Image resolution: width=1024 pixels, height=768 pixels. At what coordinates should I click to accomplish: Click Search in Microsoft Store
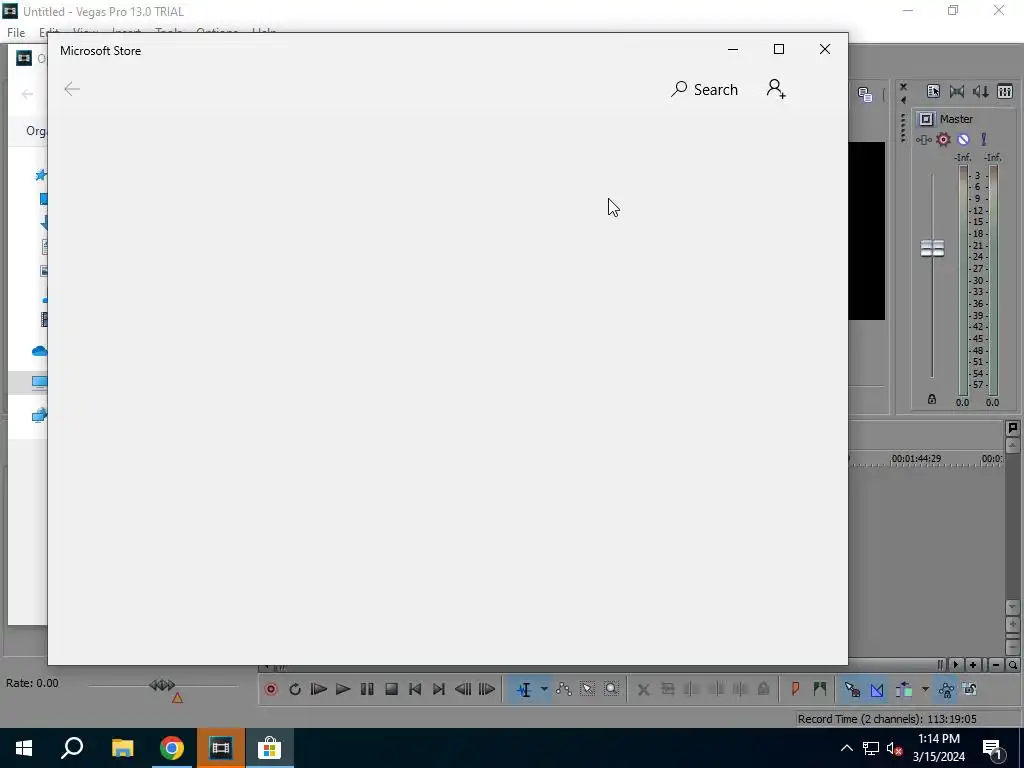(705, 89)
